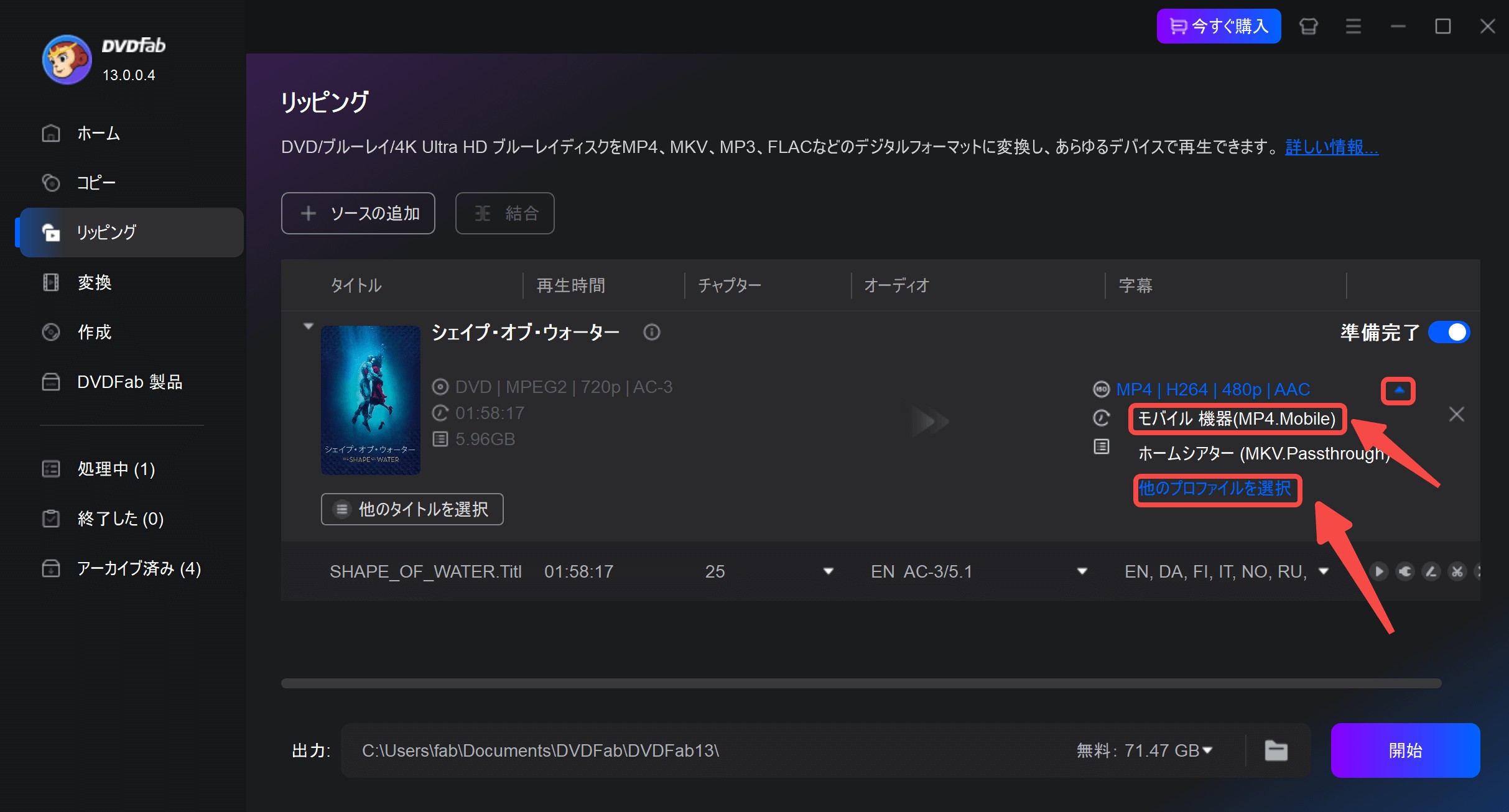
Task: Click the 開始 start button
Action: 1405,750
